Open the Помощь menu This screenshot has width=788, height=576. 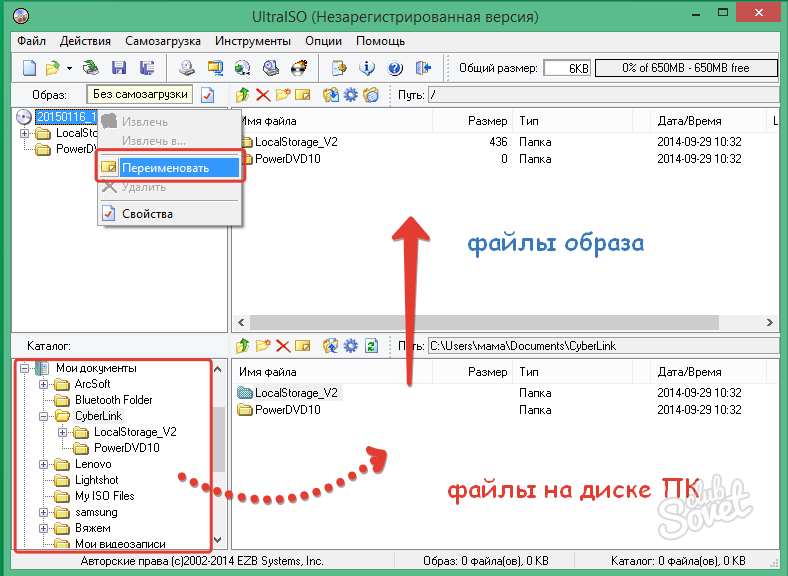pos(380,41)
